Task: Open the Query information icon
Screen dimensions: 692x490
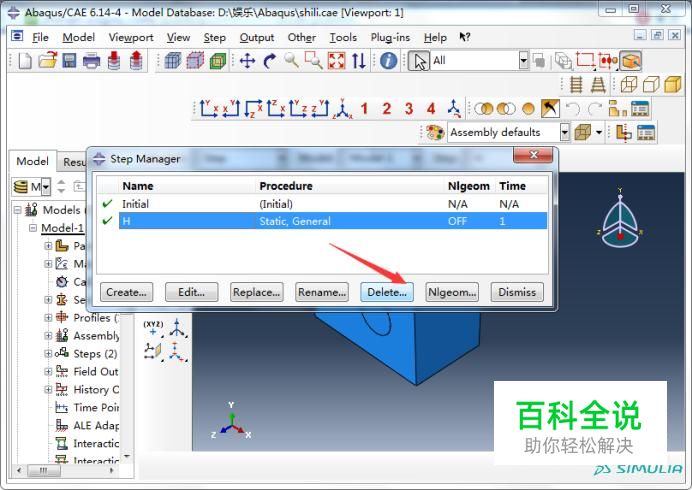Action: pyautogui.click(x=388, y=60)
